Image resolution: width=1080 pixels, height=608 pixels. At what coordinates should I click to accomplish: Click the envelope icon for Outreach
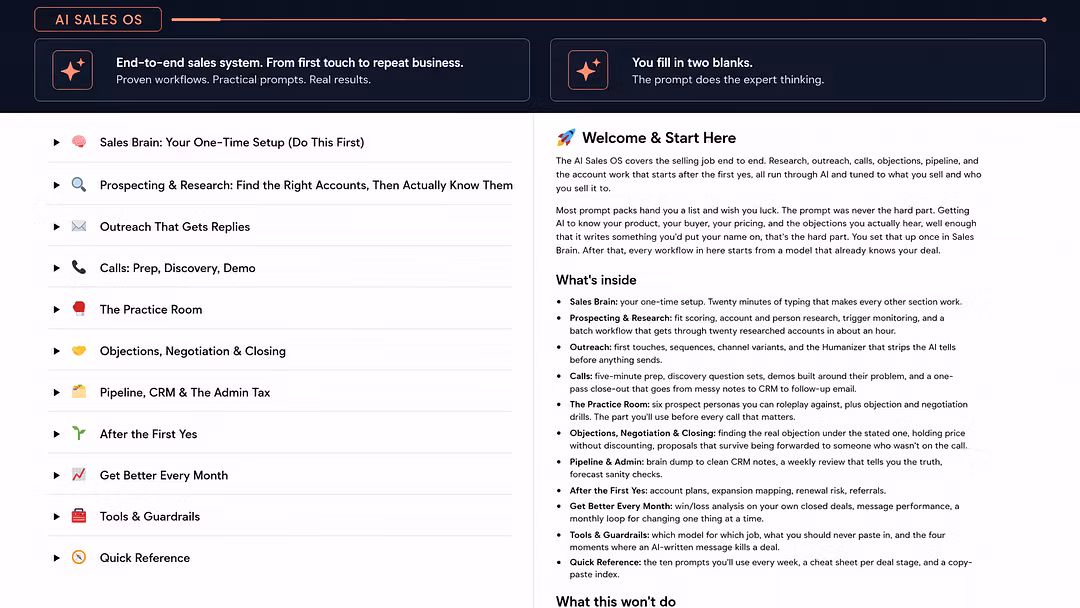tap(79, 226)
